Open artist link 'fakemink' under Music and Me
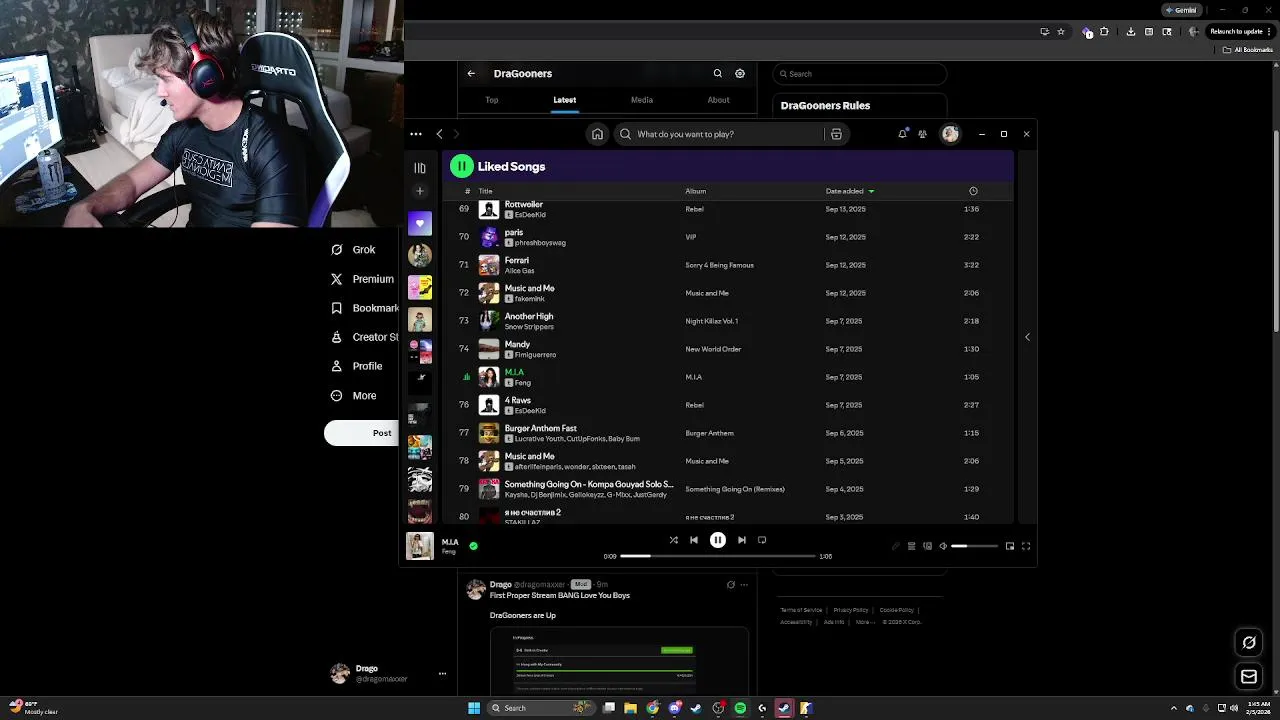Screen dimensions: 1280x720 point(530,299)
